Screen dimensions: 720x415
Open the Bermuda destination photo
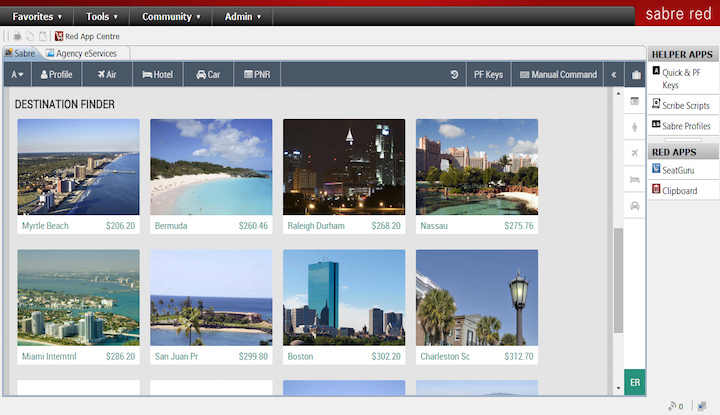pyautogui.click(x=211, y=167)
